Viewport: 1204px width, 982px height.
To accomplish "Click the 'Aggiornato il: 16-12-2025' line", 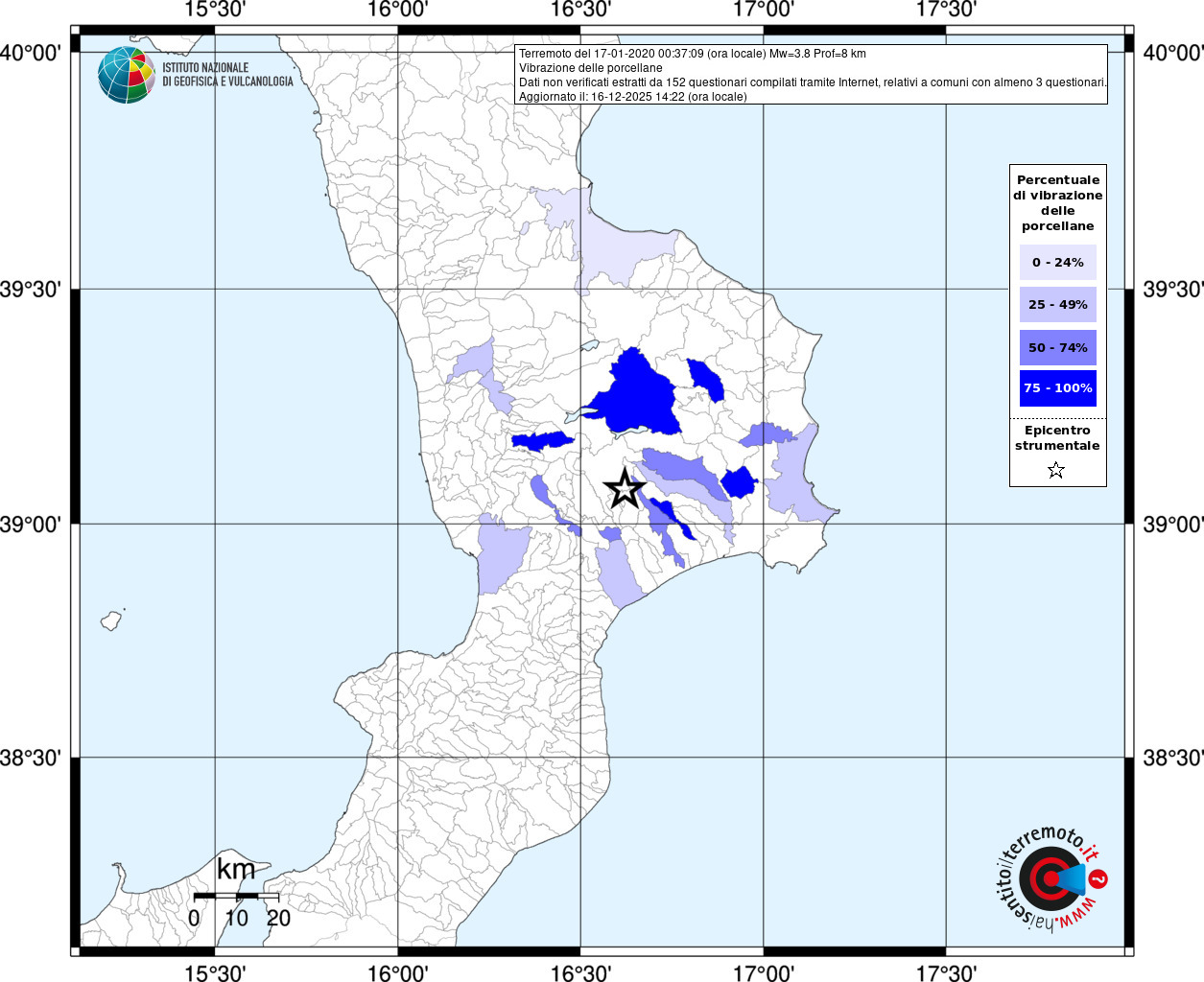I will (x=632, y=97).
